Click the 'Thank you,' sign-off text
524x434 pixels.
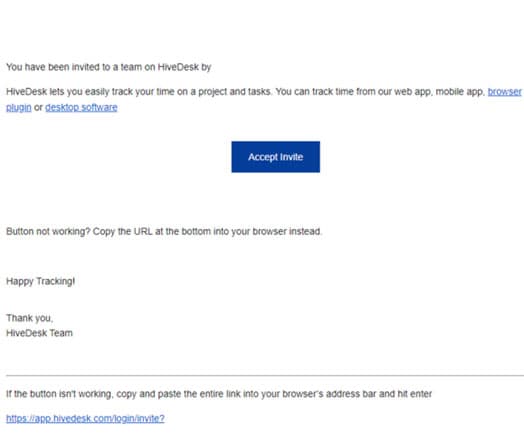[x=29, y=318]
